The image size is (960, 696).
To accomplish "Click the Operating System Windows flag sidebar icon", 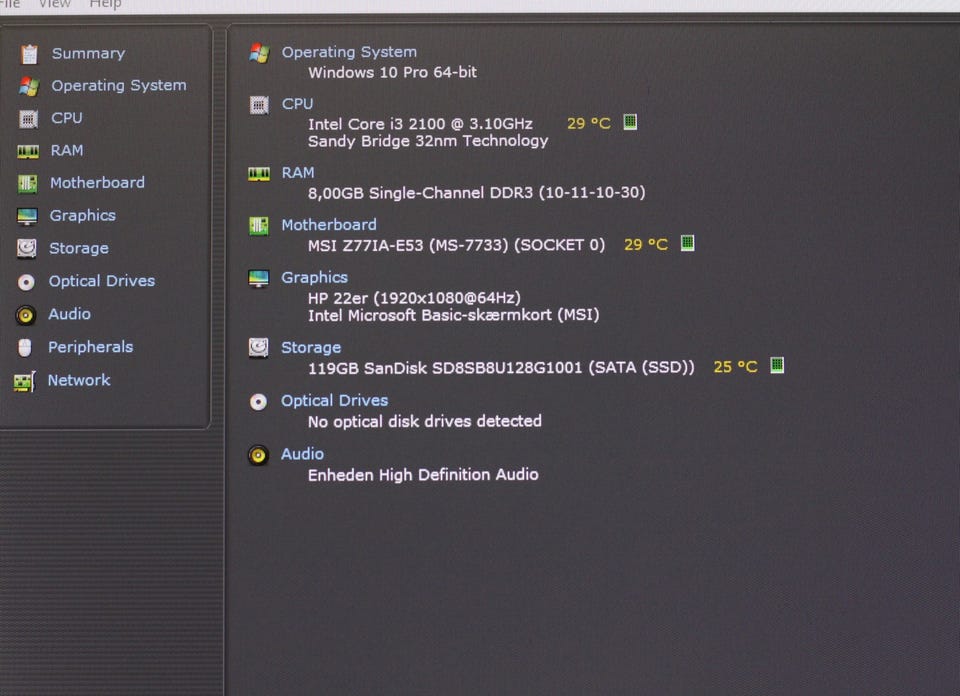I will (x=29, y=86).
